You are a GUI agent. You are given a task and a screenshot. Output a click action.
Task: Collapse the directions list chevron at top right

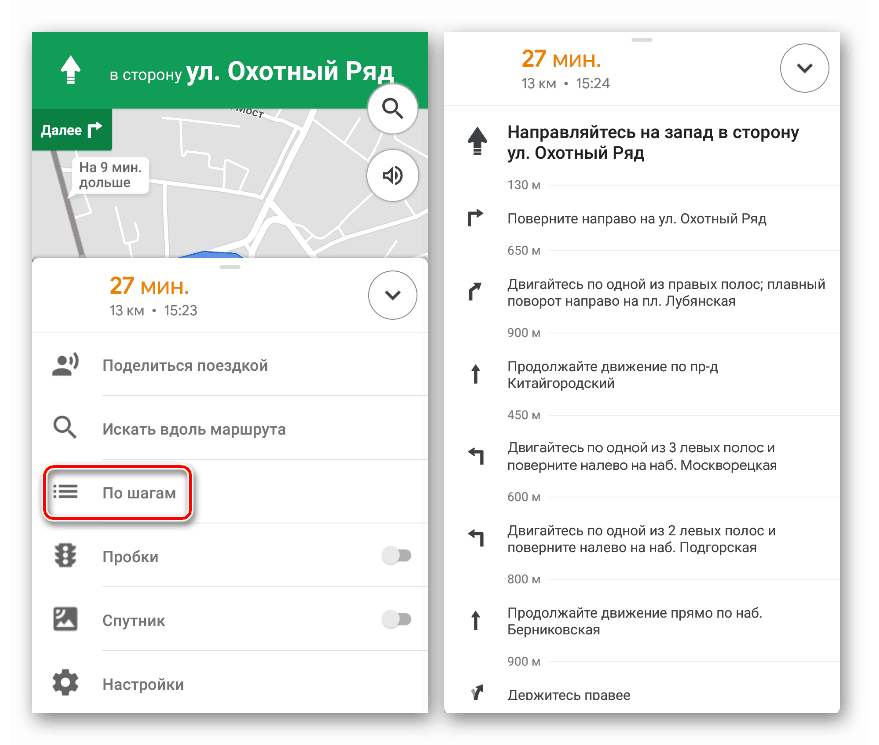804,68
